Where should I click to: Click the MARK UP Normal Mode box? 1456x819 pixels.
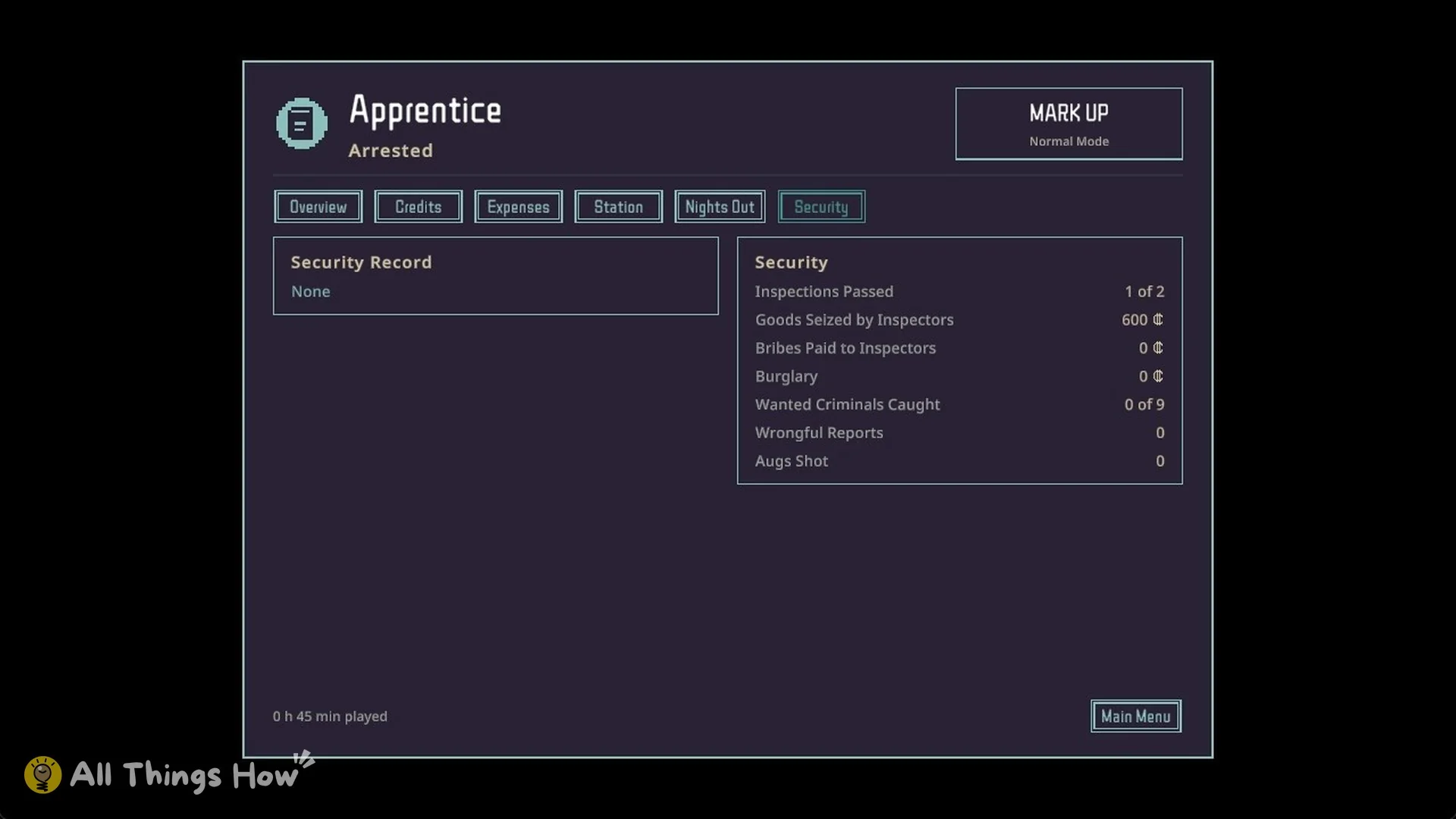pos(1068,124)
